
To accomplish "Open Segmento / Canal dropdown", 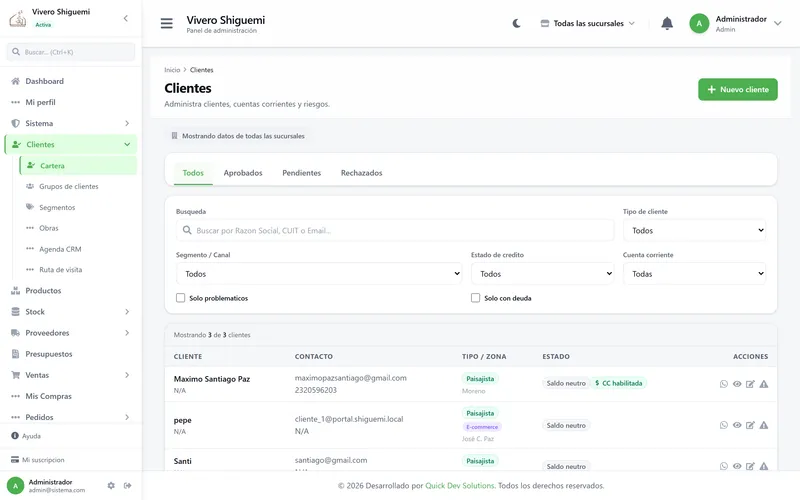I will [x=319, y=274].
